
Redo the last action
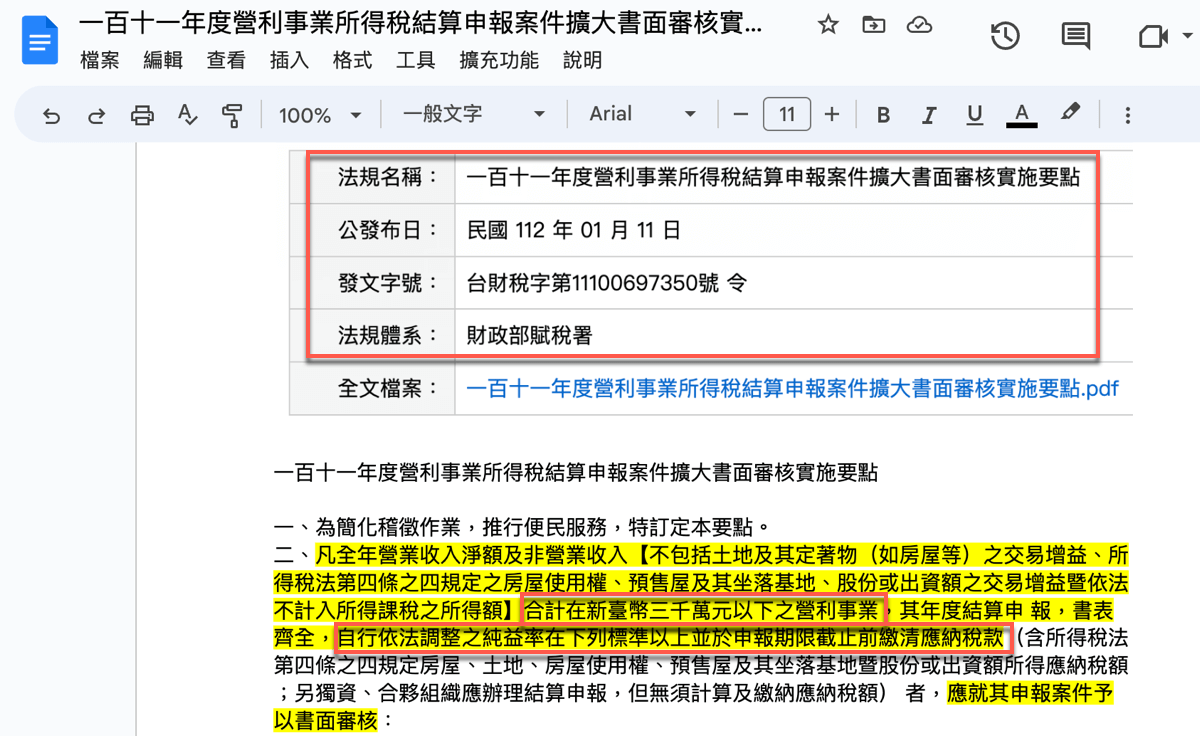pyautogui.click(x=97, y=115)
